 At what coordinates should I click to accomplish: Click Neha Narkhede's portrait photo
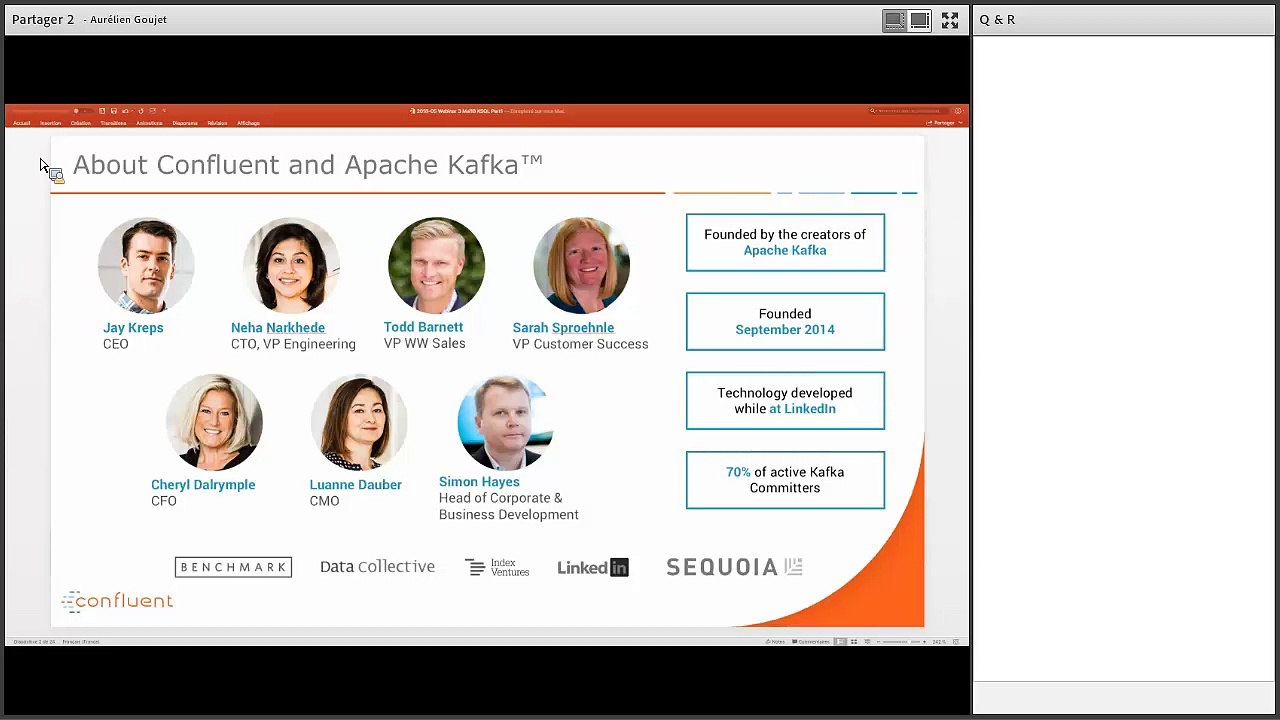tap(291, 266)
